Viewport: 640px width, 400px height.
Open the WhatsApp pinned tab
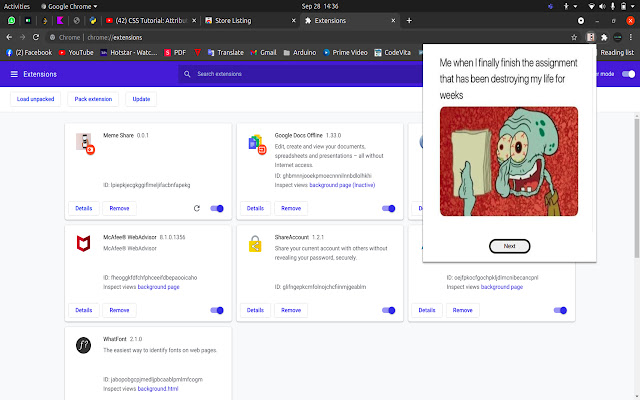tap(11, 20)
